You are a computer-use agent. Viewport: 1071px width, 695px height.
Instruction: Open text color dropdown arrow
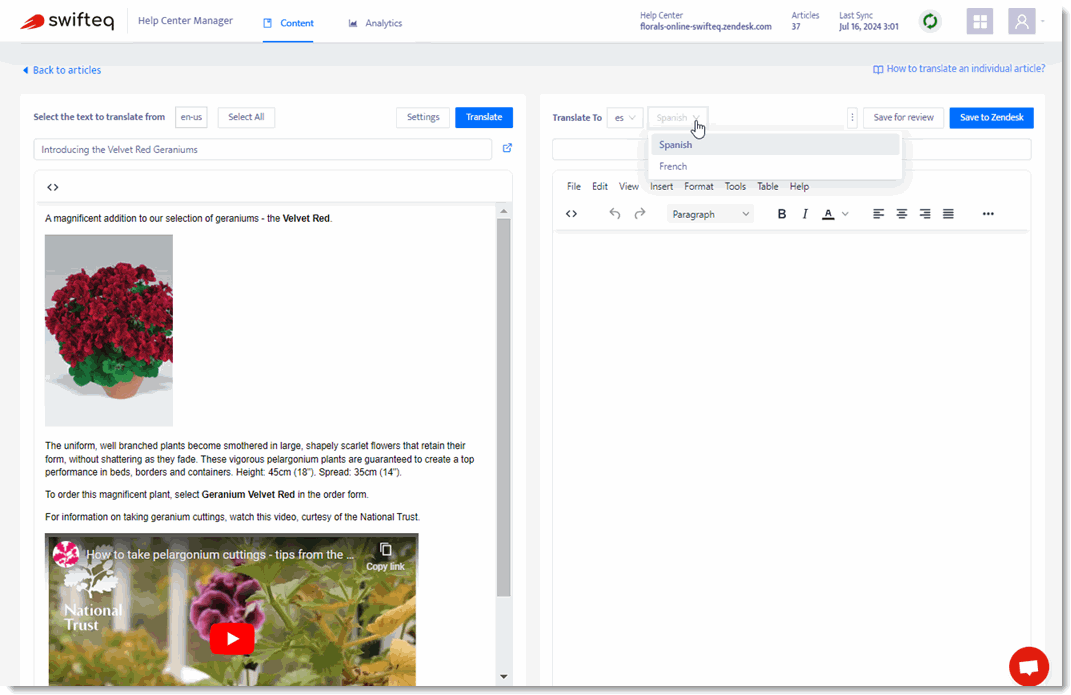pyautogui.click(x=845, y=214)
